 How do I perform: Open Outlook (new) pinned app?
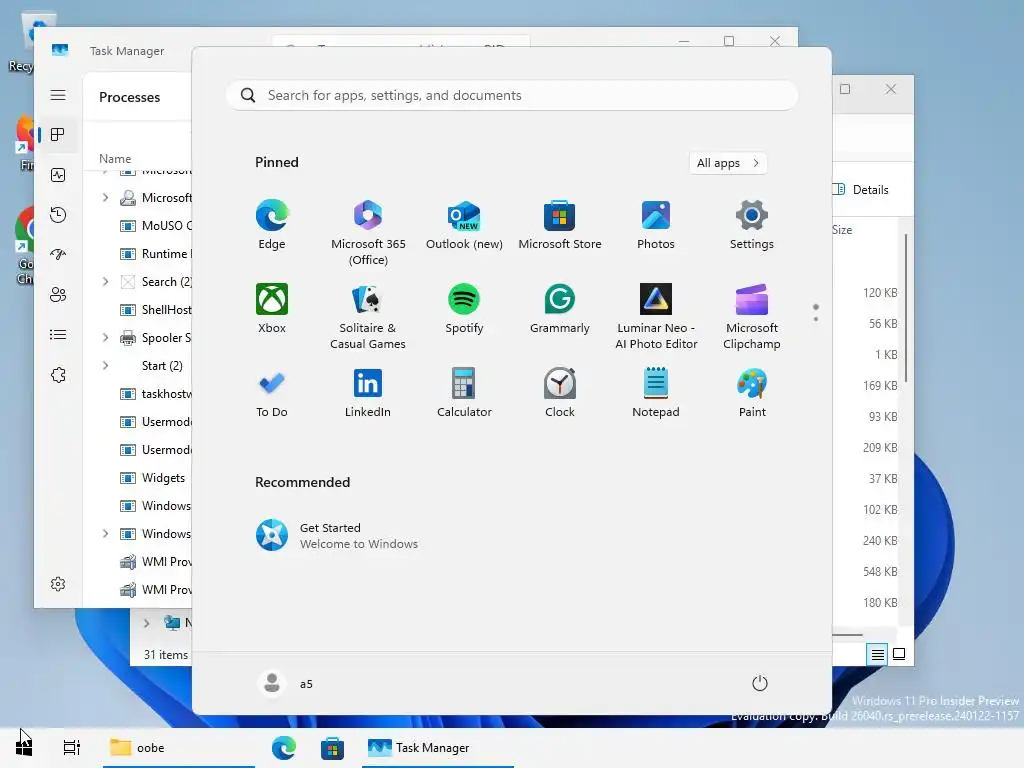click(464, 225)
